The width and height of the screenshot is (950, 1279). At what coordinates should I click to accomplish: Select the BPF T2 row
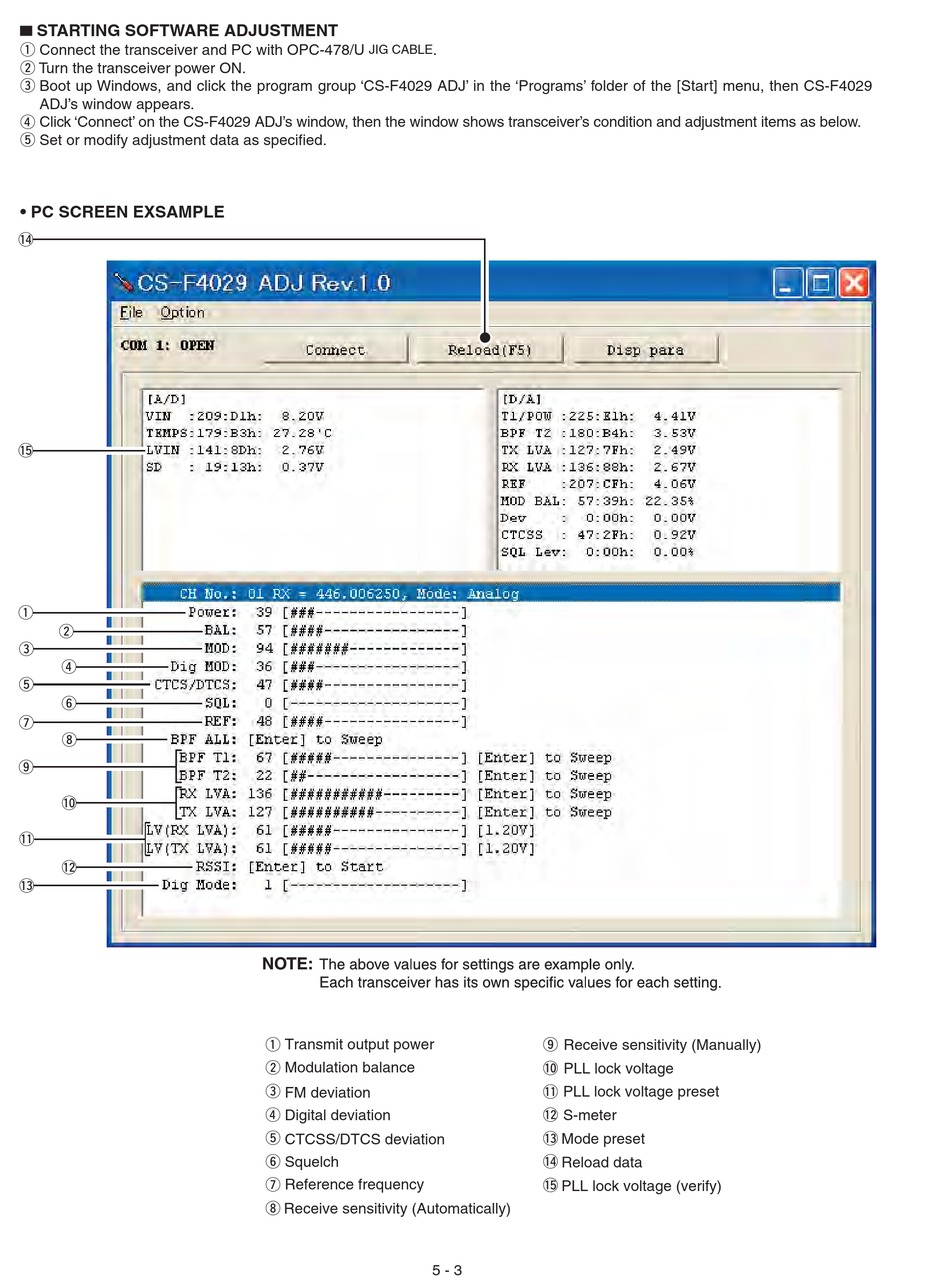tap(395, 775)
